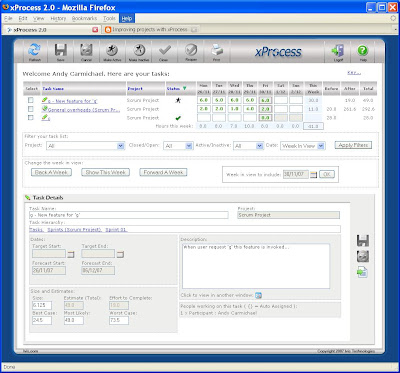400x373 pixels.
Task: Click the green check status icon in third row
Action: pos(178,118)
